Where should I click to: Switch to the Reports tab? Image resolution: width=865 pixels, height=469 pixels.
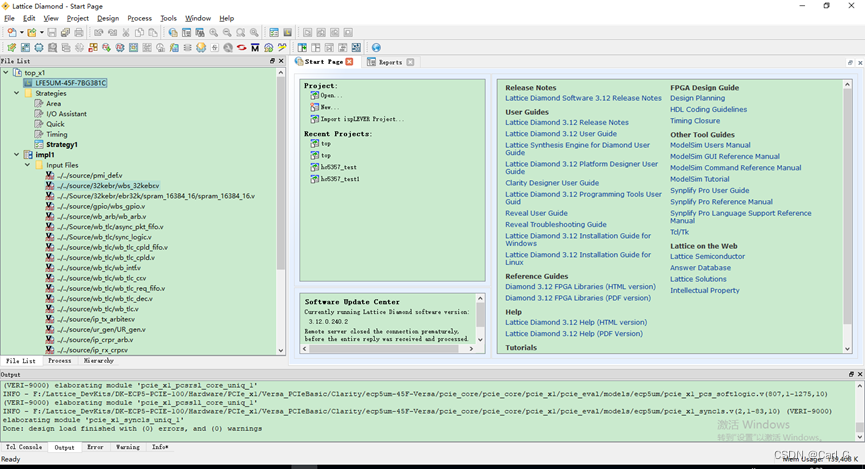[x=389, y=62]
